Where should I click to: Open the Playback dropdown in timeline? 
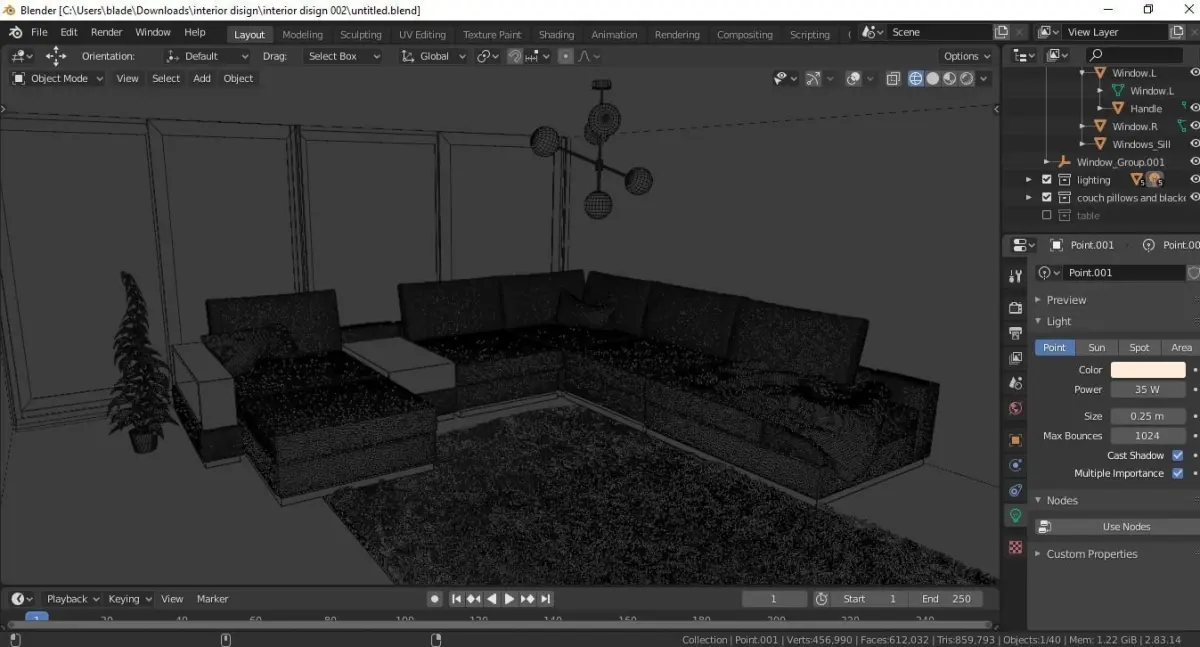[x=73, y=599]
